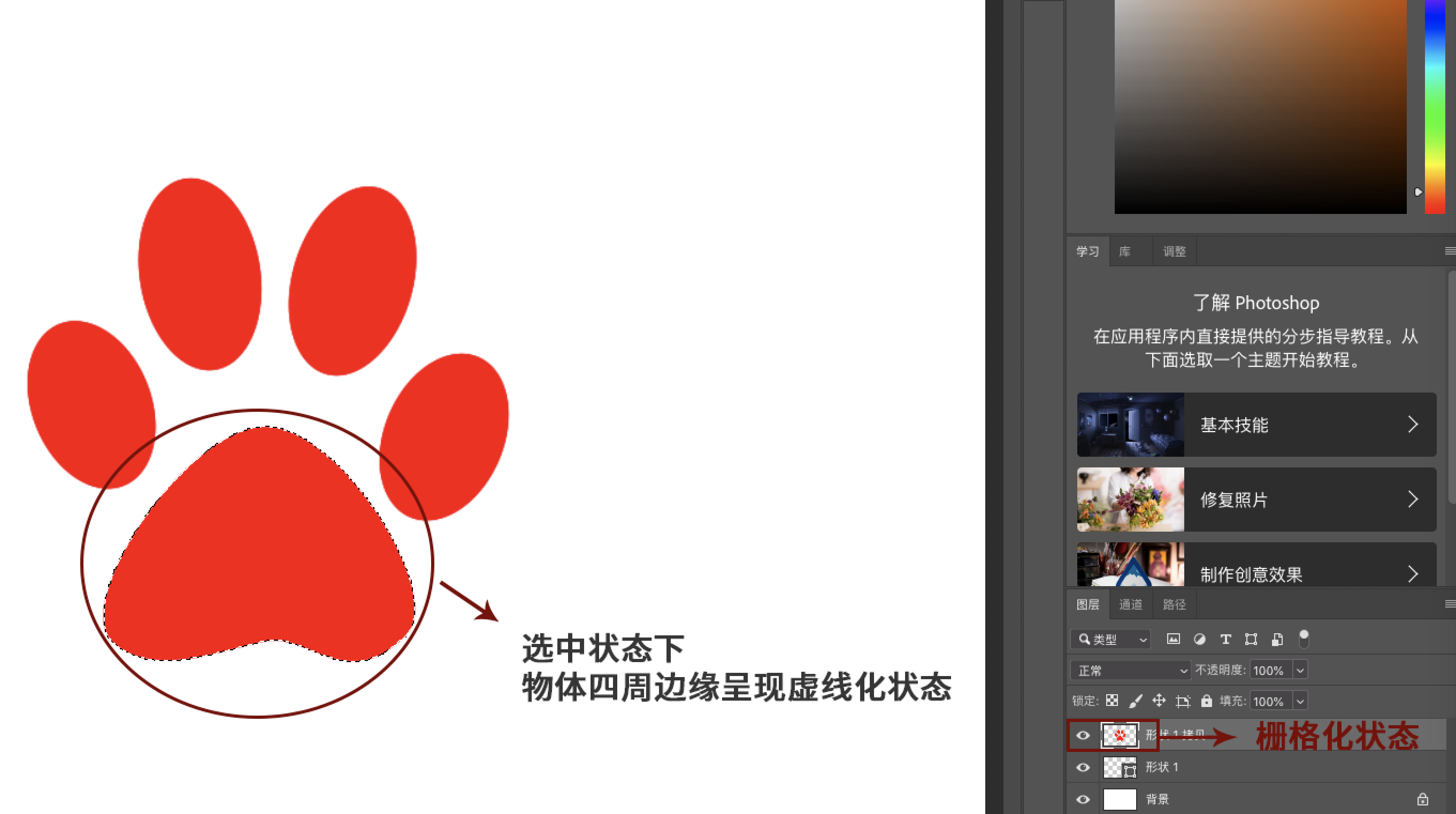
Task: Click the 形状 1 拷贝 layer thumbnail
Action: coord(1121,735)
